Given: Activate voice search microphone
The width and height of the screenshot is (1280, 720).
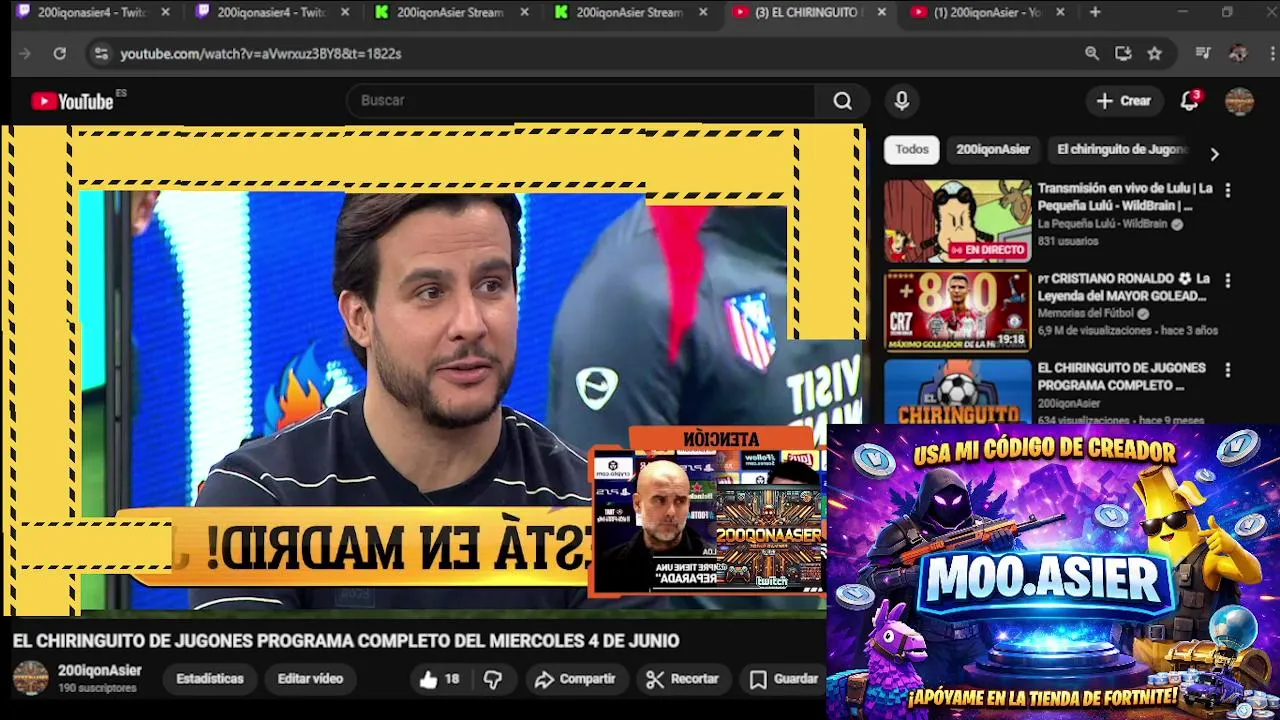Looking at the screenshot, I should [902, 101].
